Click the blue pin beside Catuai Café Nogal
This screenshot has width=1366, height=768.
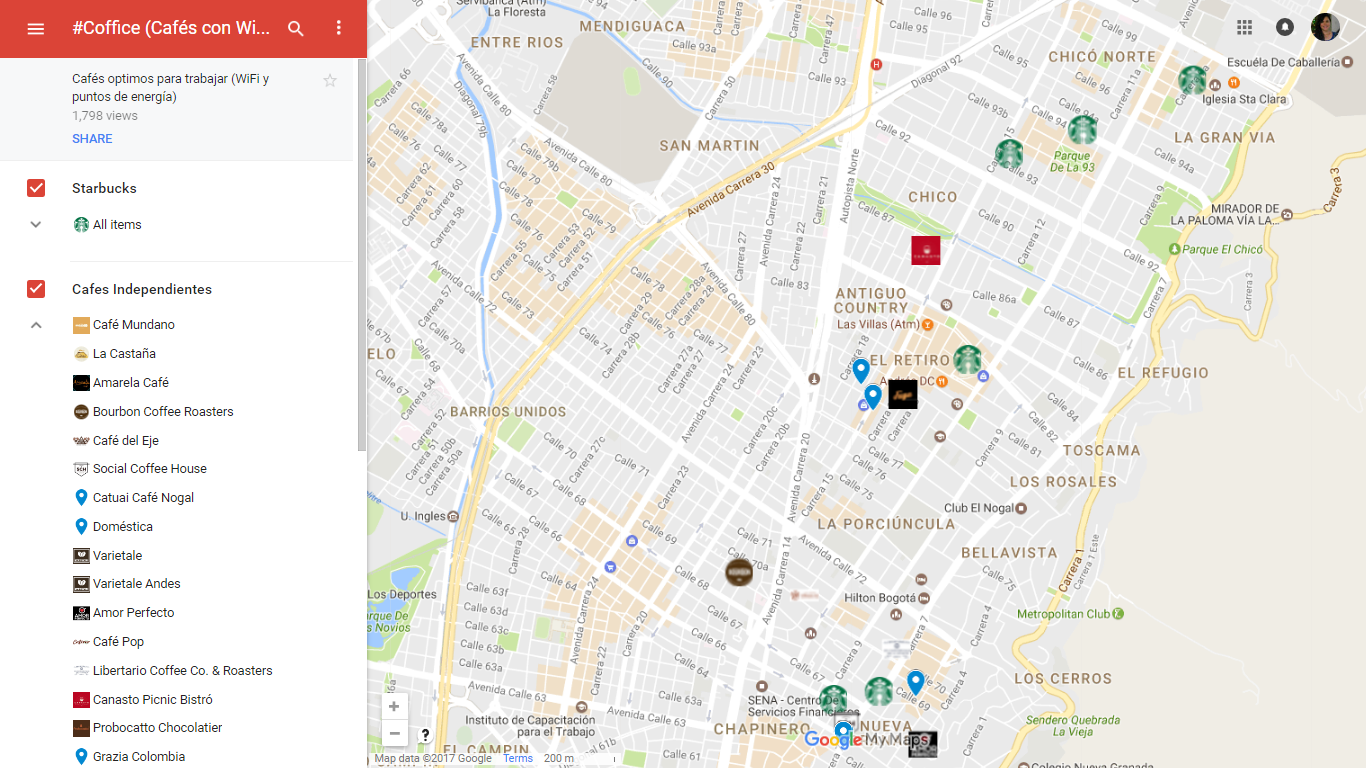point(81,498)
